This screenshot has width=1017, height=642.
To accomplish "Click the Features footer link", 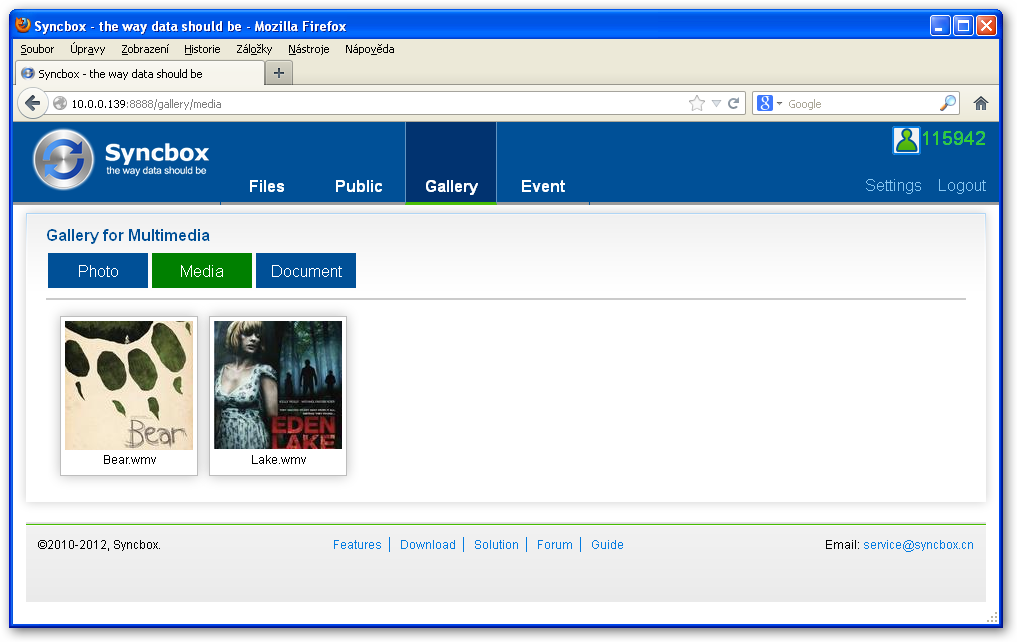I will (x=357, y=545).
